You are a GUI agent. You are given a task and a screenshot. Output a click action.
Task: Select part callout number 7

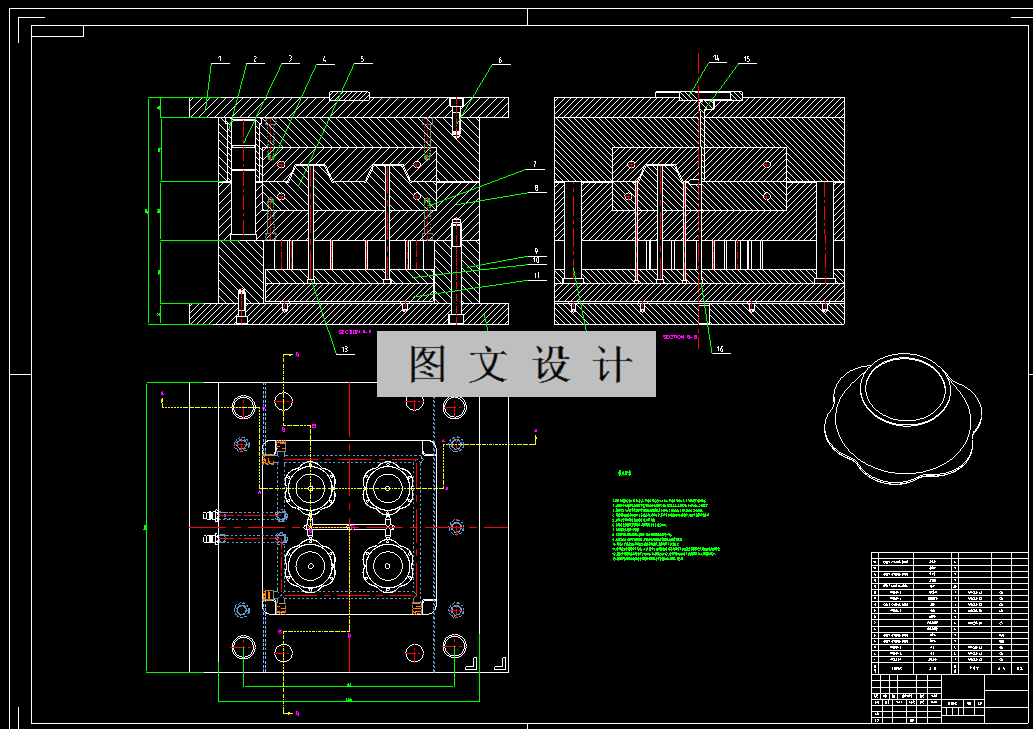tap(534, 165)
